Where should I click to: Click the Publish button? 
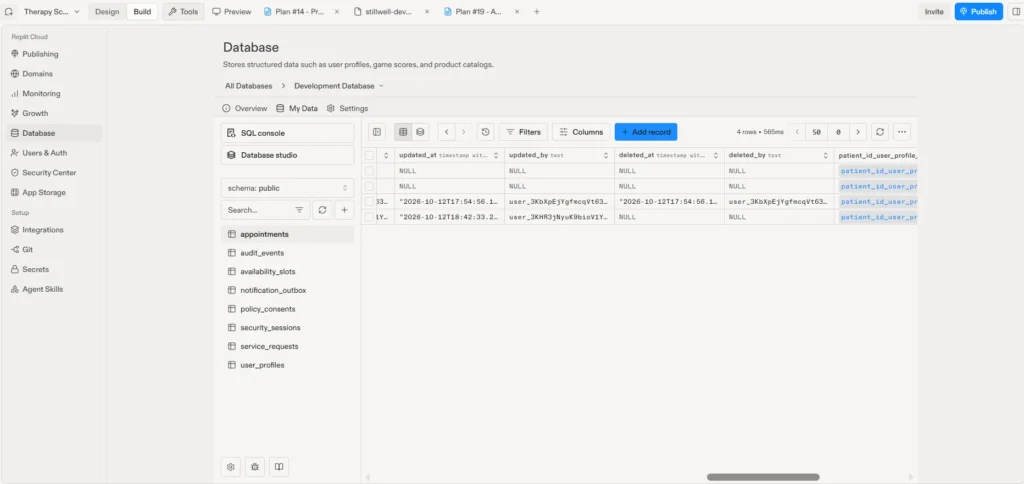point(978,12)
